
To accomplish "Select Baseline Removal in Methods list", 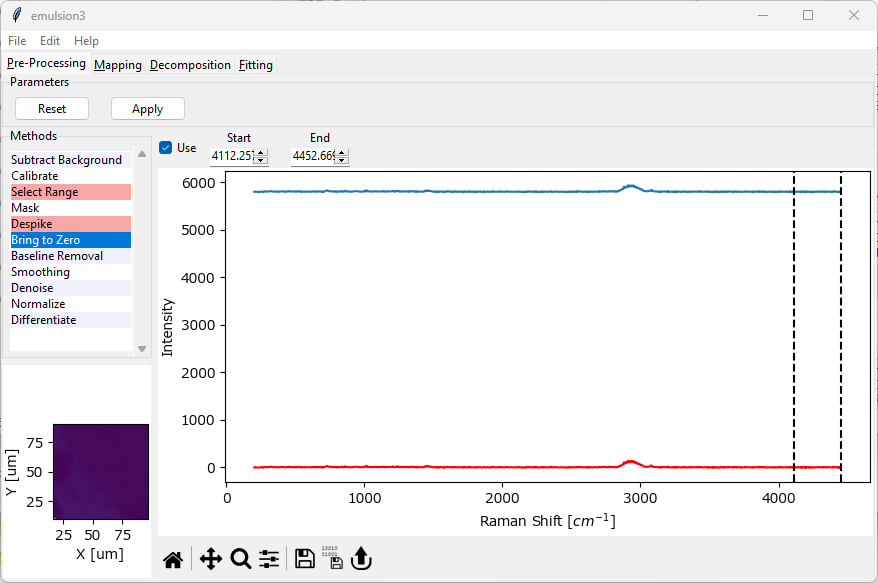I will [x=57, y=256].
